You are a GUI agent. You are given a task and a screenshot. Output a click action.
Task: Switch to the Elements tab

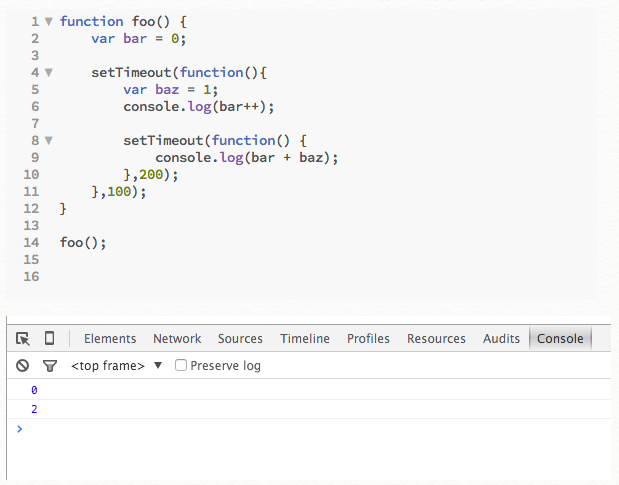[x=110, y=339]
